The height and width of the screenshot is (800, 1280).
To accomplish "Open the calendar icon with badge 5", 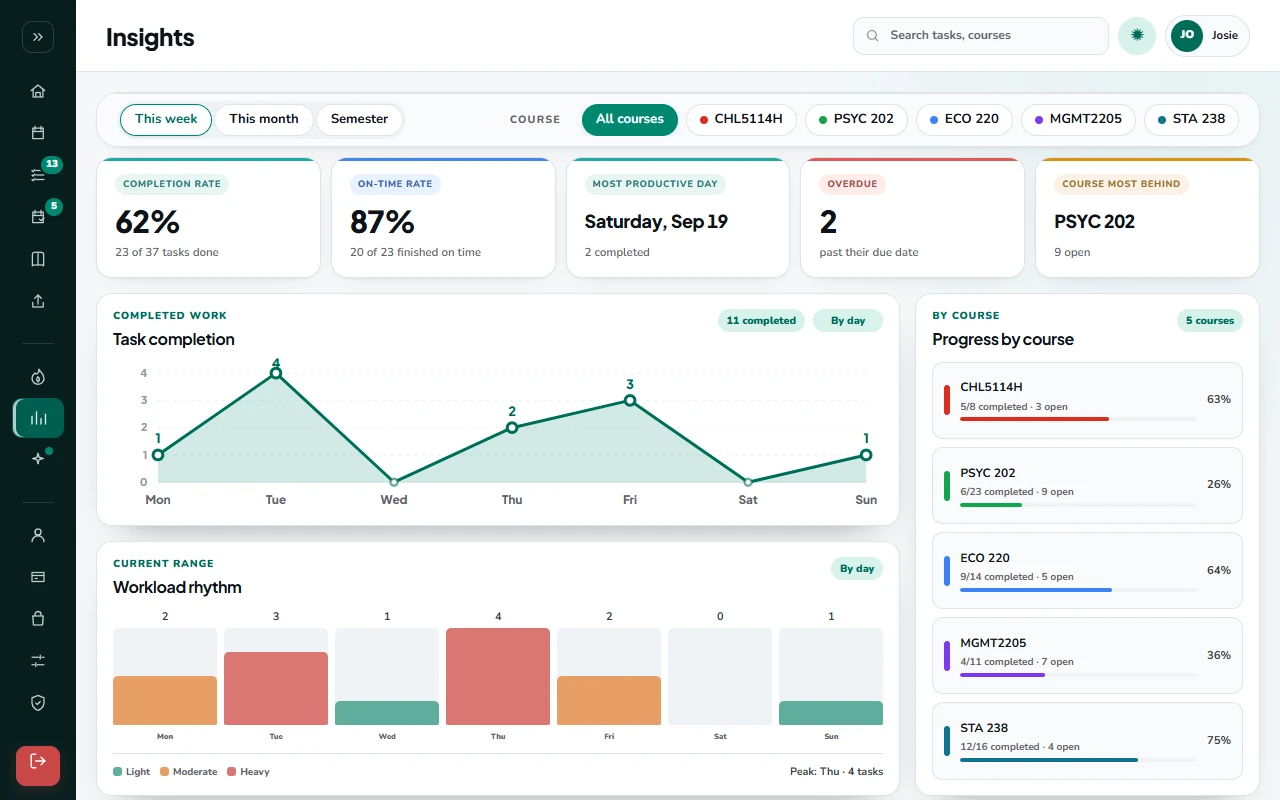I will point(38,217).
